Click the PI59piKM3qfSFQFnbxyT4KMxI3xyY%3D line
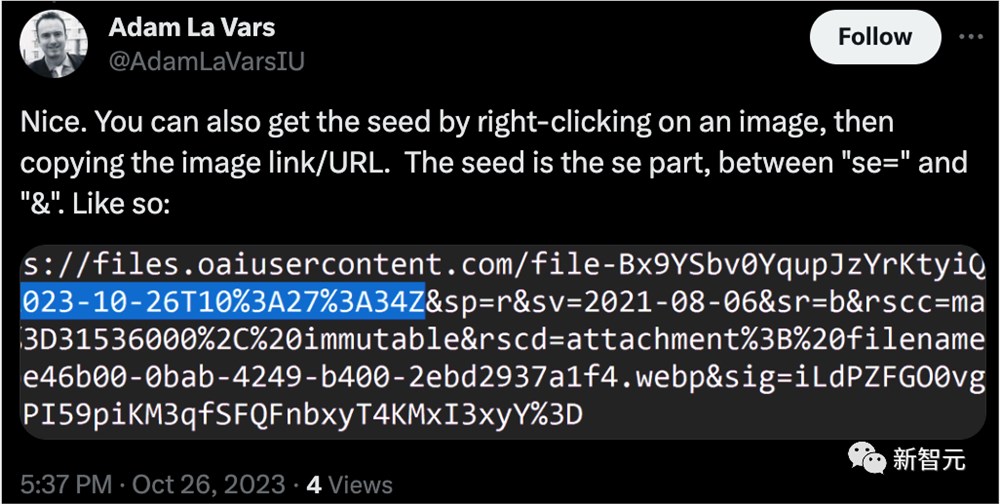The width and height of the screenshot is (1000, 504). [x=303, y=415]
